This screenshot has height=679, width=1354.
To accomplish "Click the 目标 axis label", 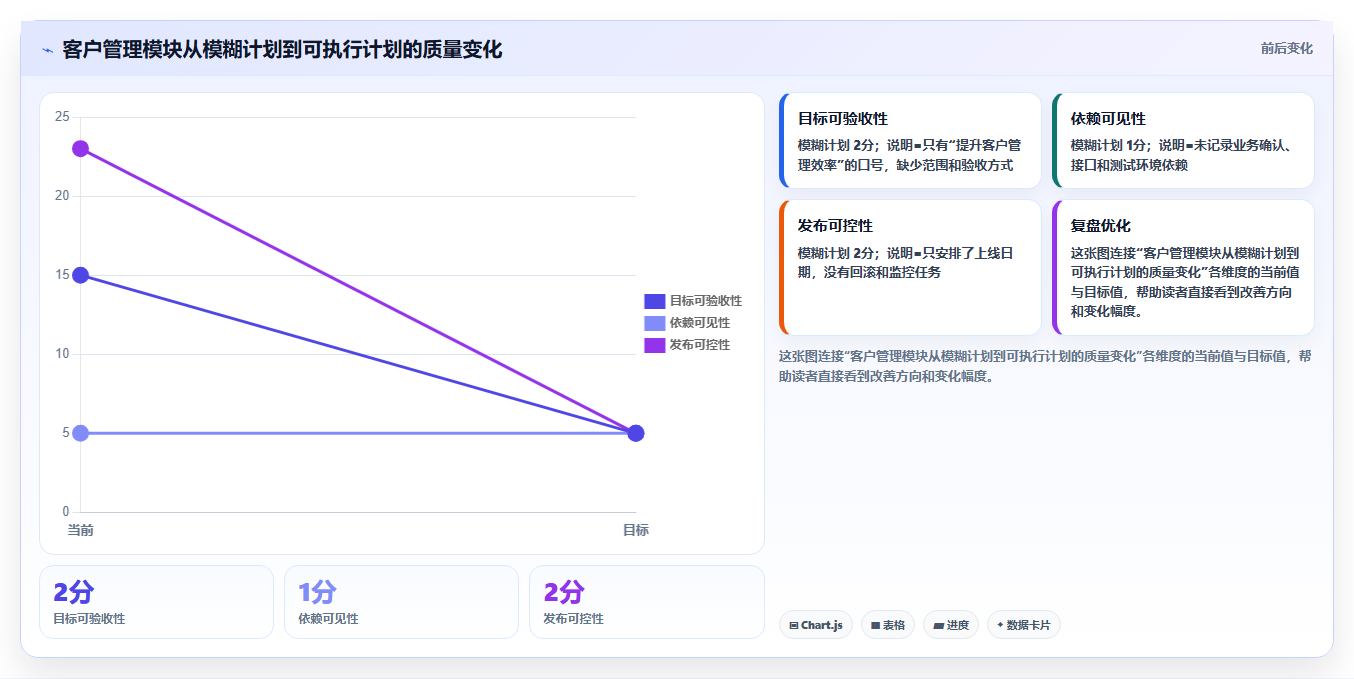I will pos(636,530).
